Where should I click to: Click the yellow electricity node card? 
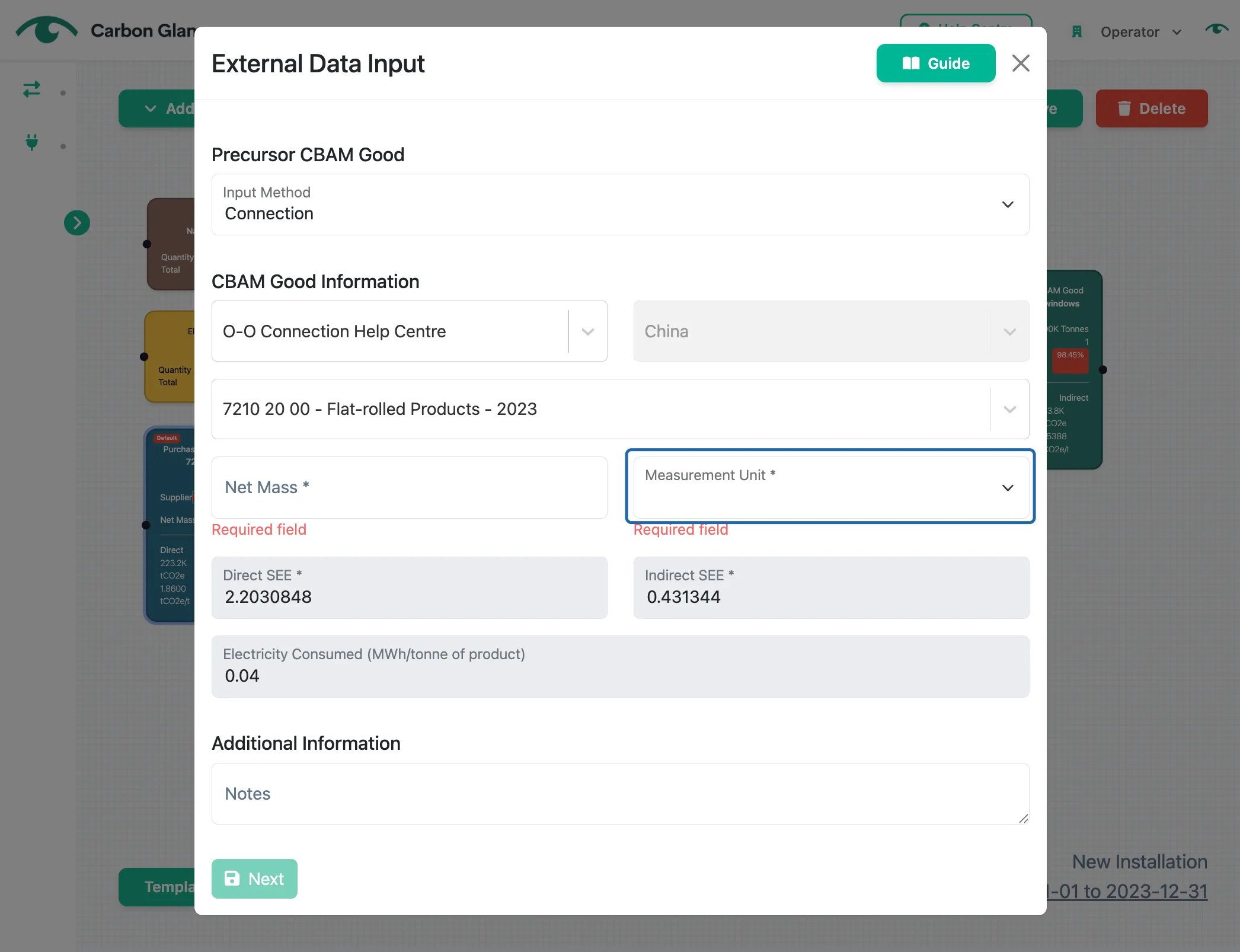tap(170, 356)
